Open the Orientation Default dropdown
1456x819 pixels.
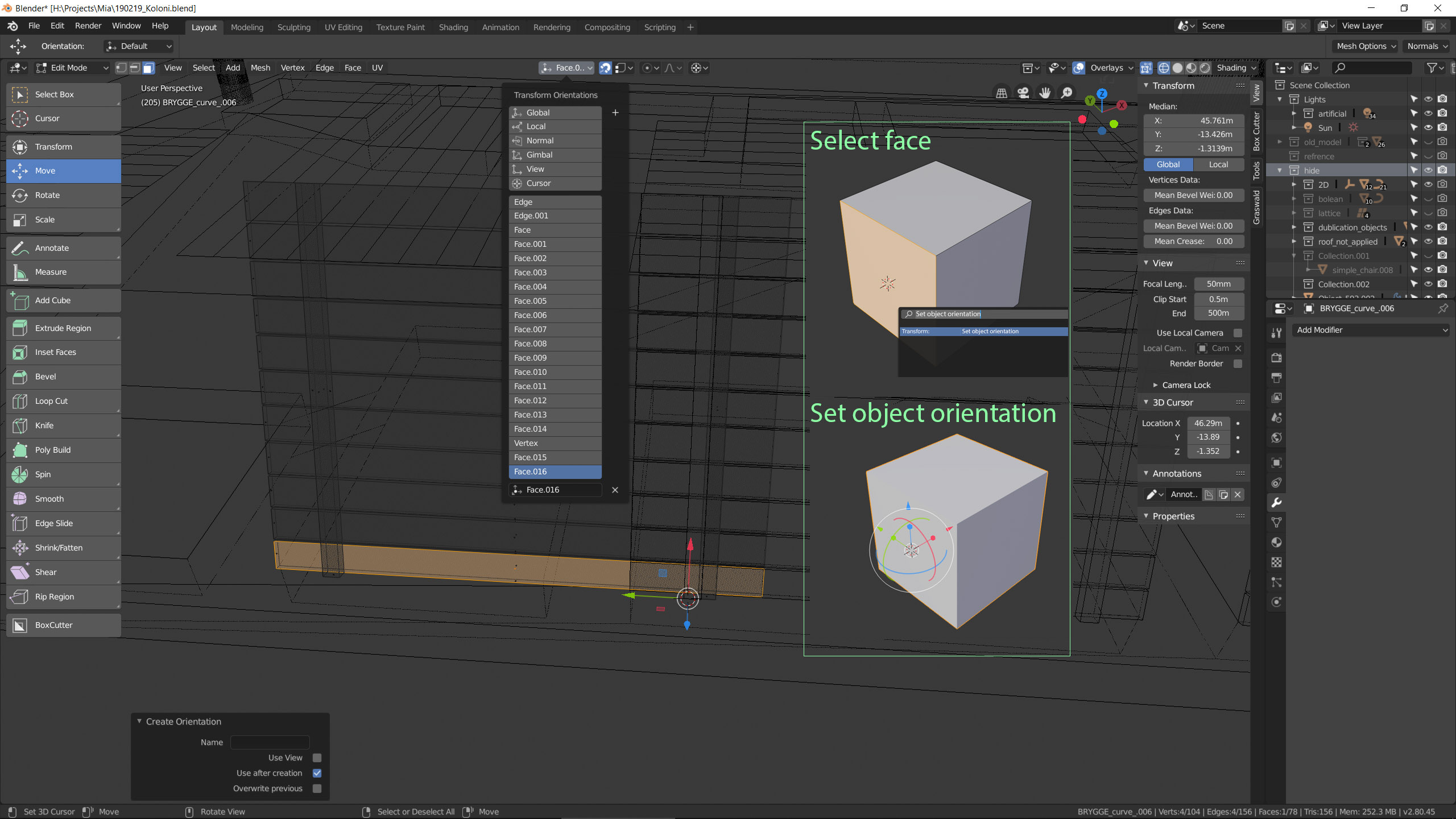coord(138,46)
